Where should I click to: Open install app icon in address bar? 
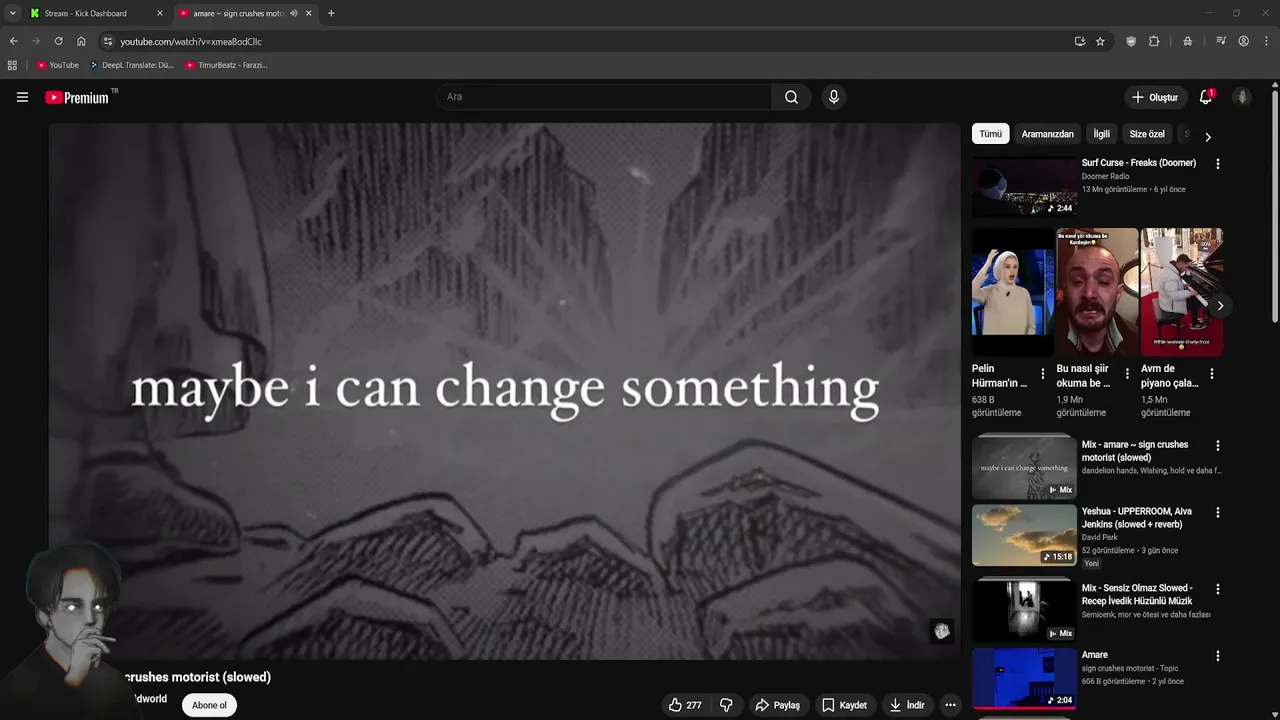click(x=1080, y=41)
